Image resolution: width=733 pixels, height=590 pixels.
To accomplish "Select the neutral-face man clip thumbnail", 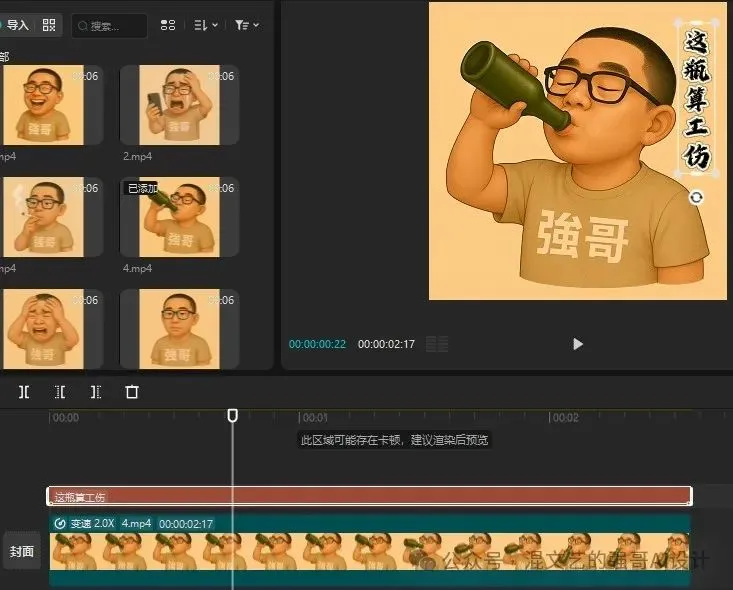I will [x=180, y=328].
